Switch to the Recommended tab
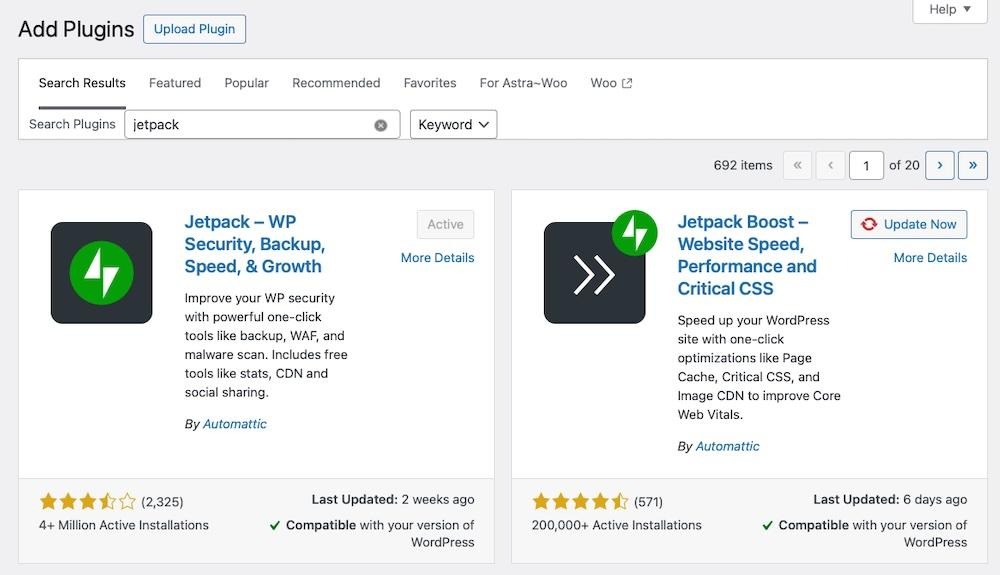The image size is (1000, 575). coord(336,83)
